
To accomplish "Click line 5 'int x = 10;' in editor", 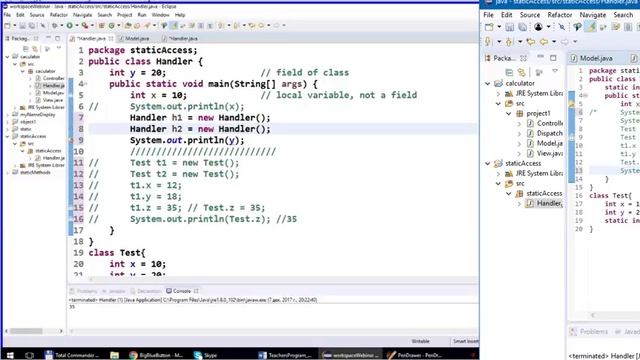I will point(158,95).
